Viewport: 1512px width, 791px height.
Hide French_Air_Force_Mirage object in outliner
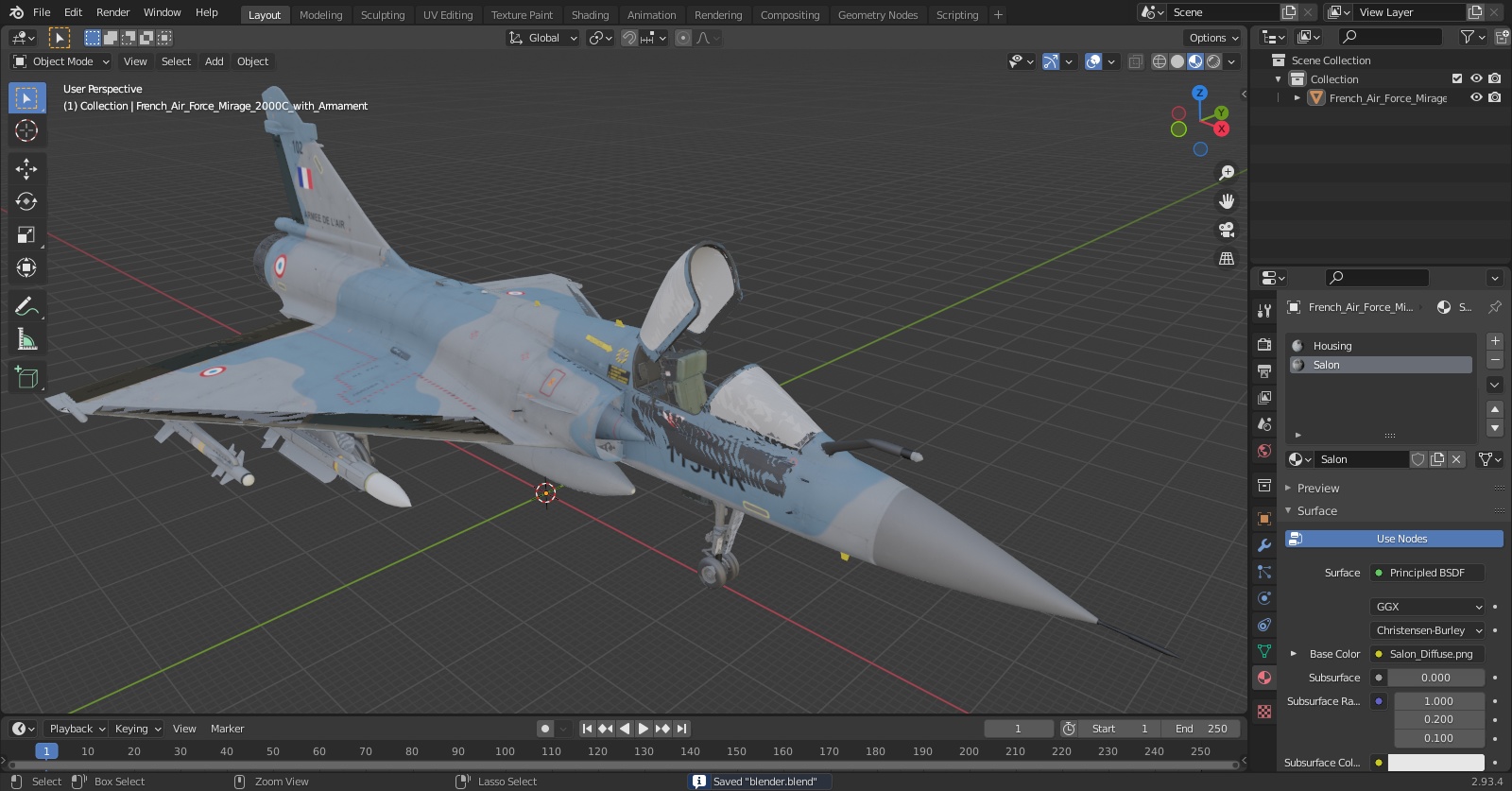(1476, 97)
